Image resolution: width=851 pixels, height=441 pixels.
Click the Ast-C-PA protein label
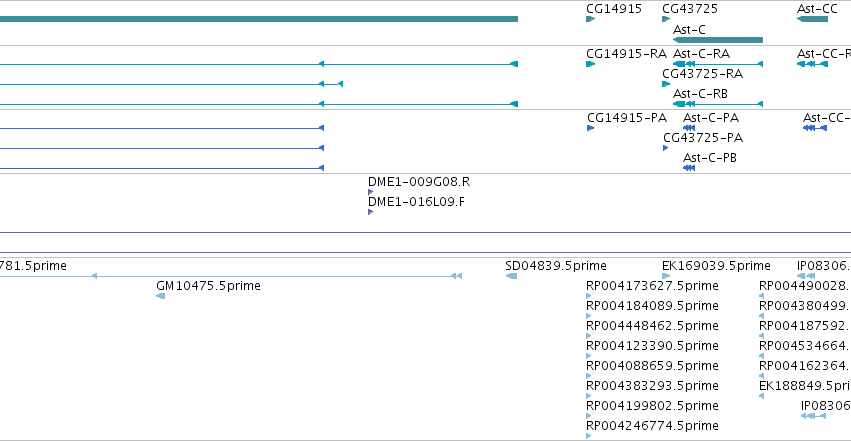(x=711, y=118)
